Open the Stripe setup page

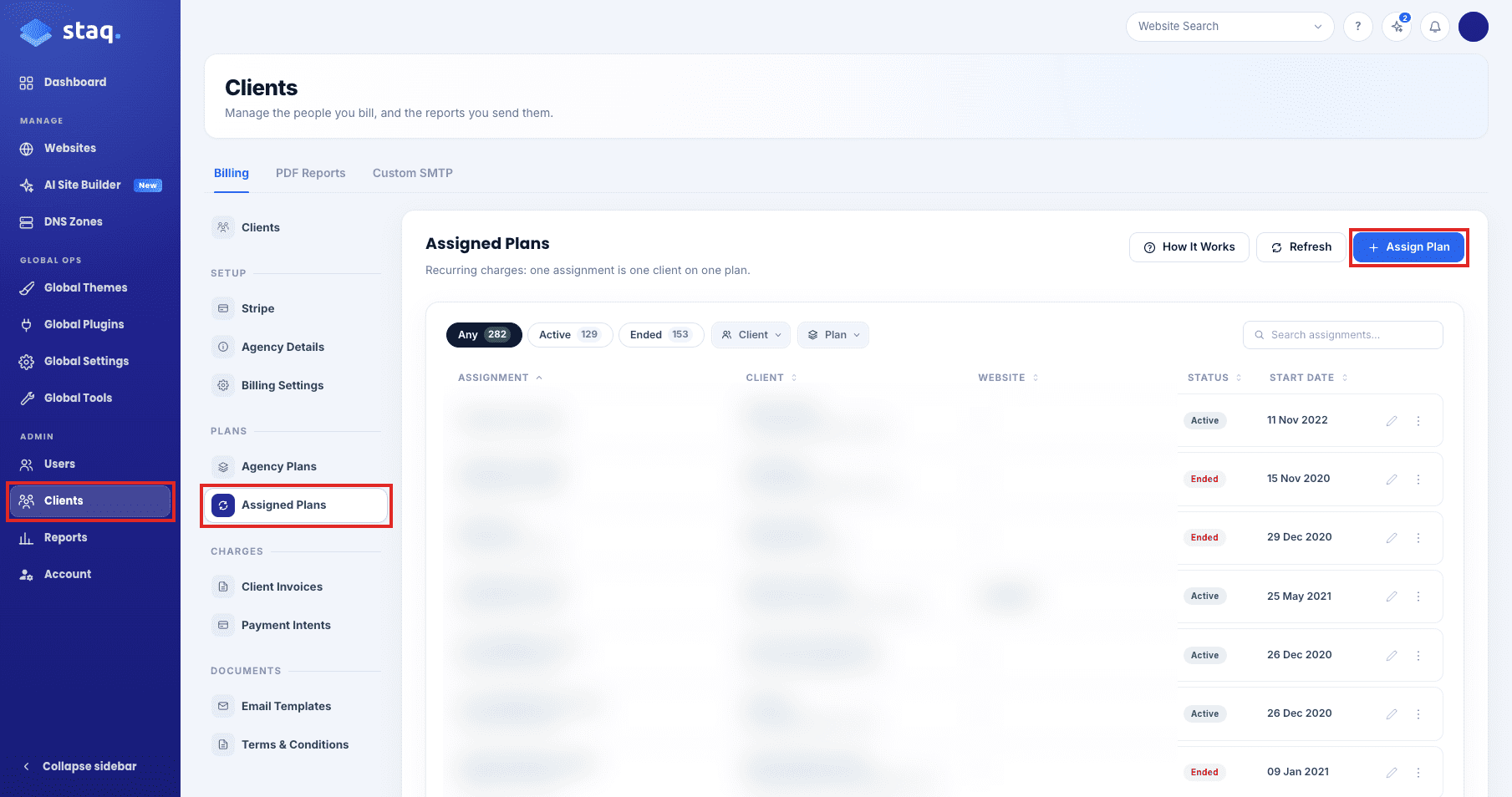[297, 308]
